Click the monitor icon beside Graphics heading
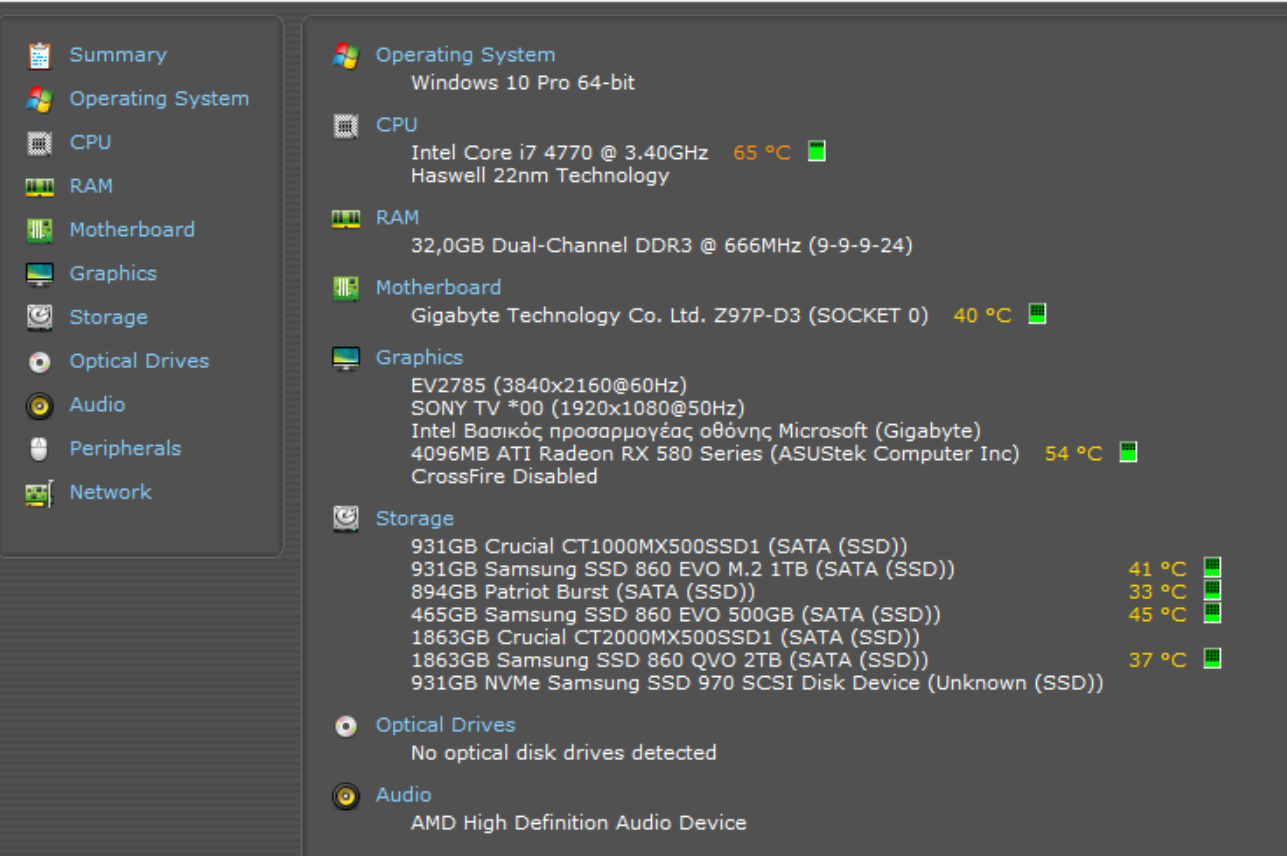Screen dimensions: 1287x856 pos(346,358)
